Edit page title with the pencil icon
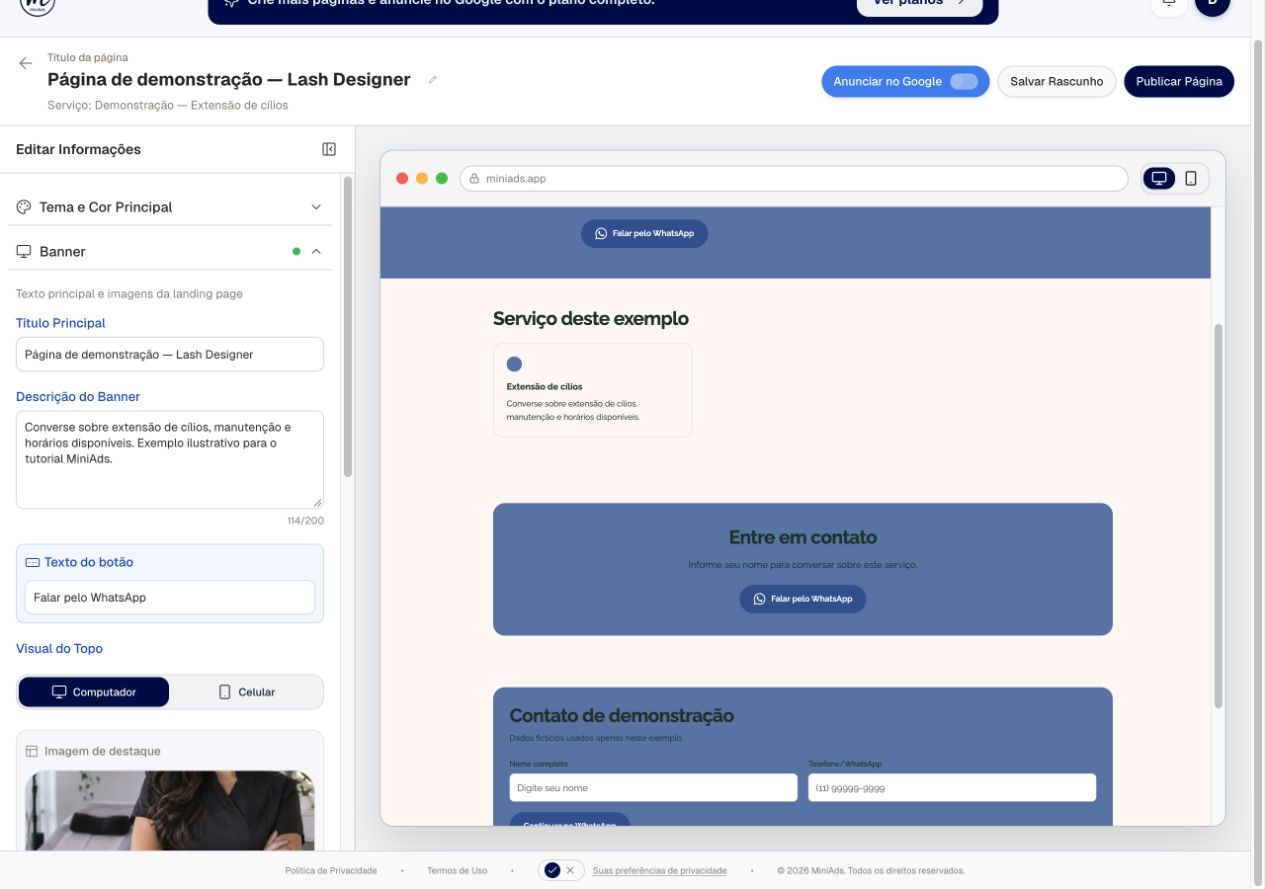This screenshot has height=889, width=1265. 432,80
